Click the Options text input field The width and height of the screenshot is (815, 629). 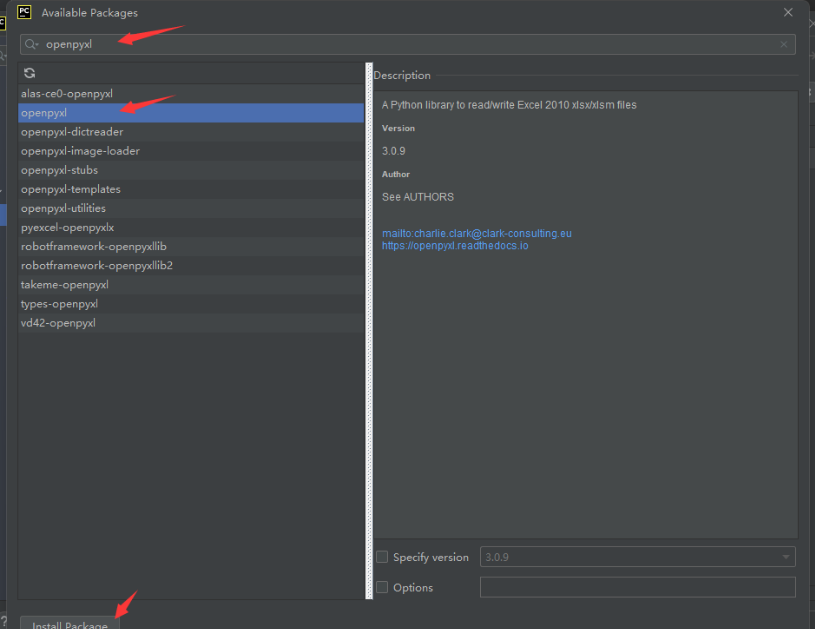[x=638, y=587]
